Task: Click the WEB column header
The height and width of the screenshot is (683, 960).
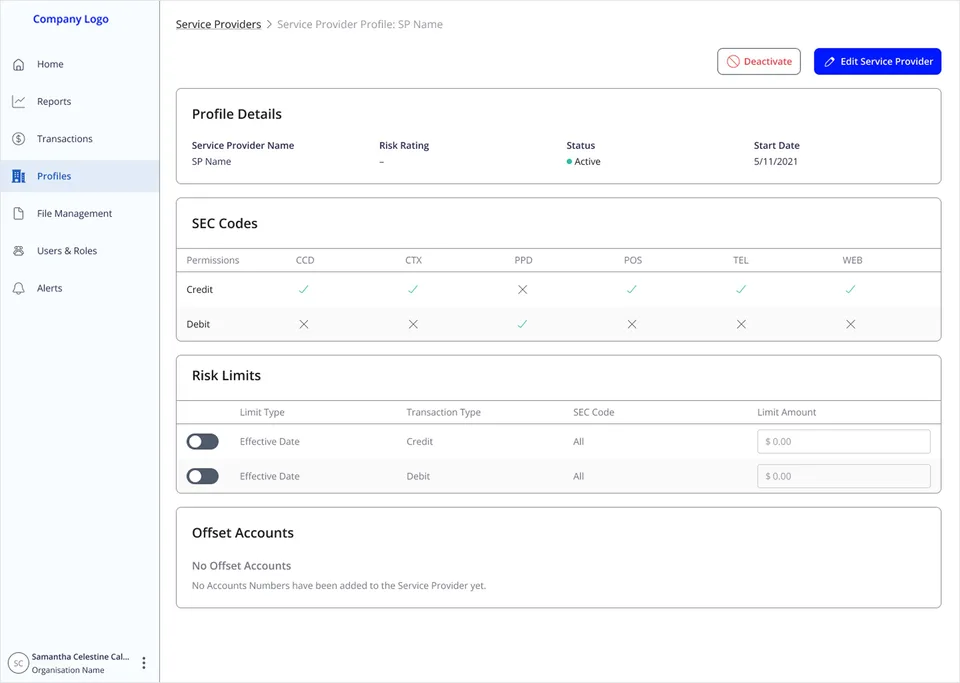Action: tap(852, 260)
